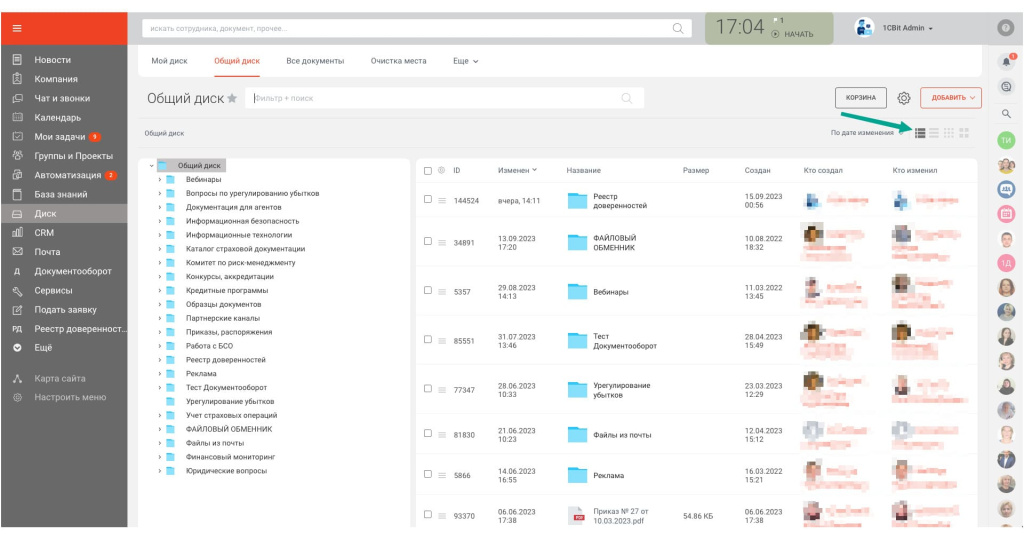
Task: Click the magnifier icon in right sidebar
Action: click(1006, 114)
